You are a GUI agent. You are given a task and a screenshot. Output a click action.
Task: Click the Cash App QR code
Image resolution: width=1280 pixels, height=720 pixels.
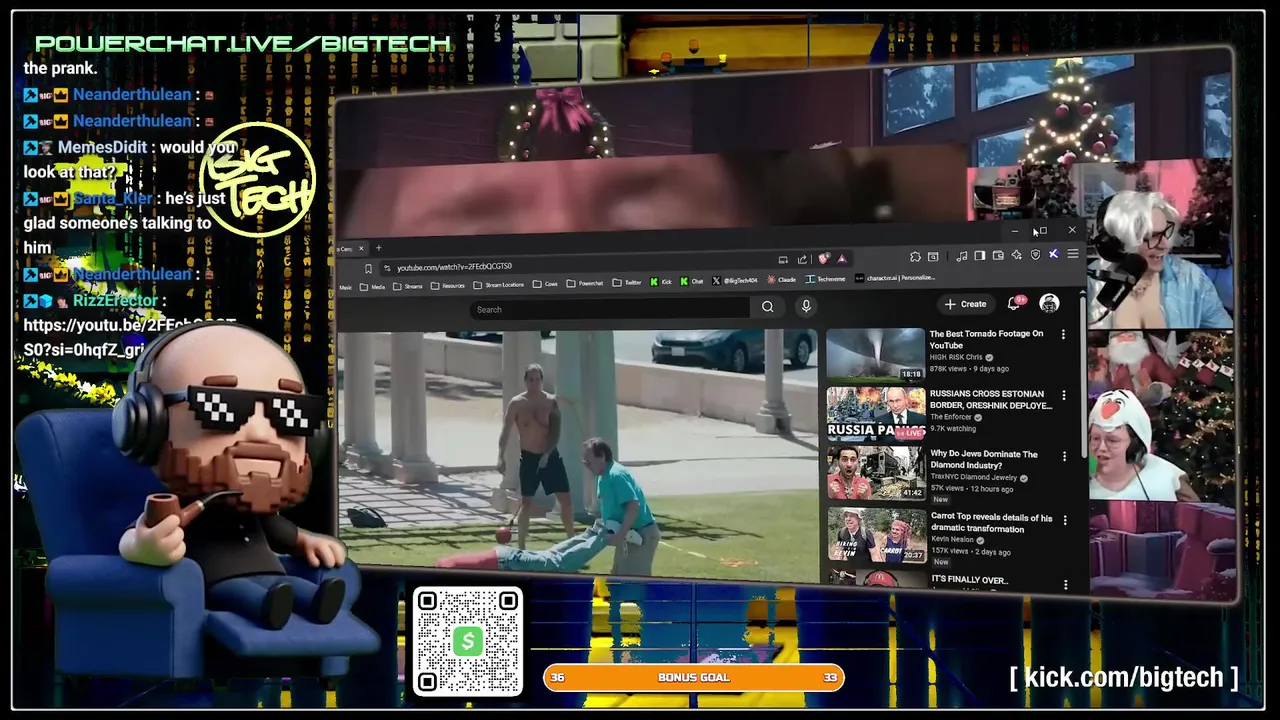pos(468,641)
